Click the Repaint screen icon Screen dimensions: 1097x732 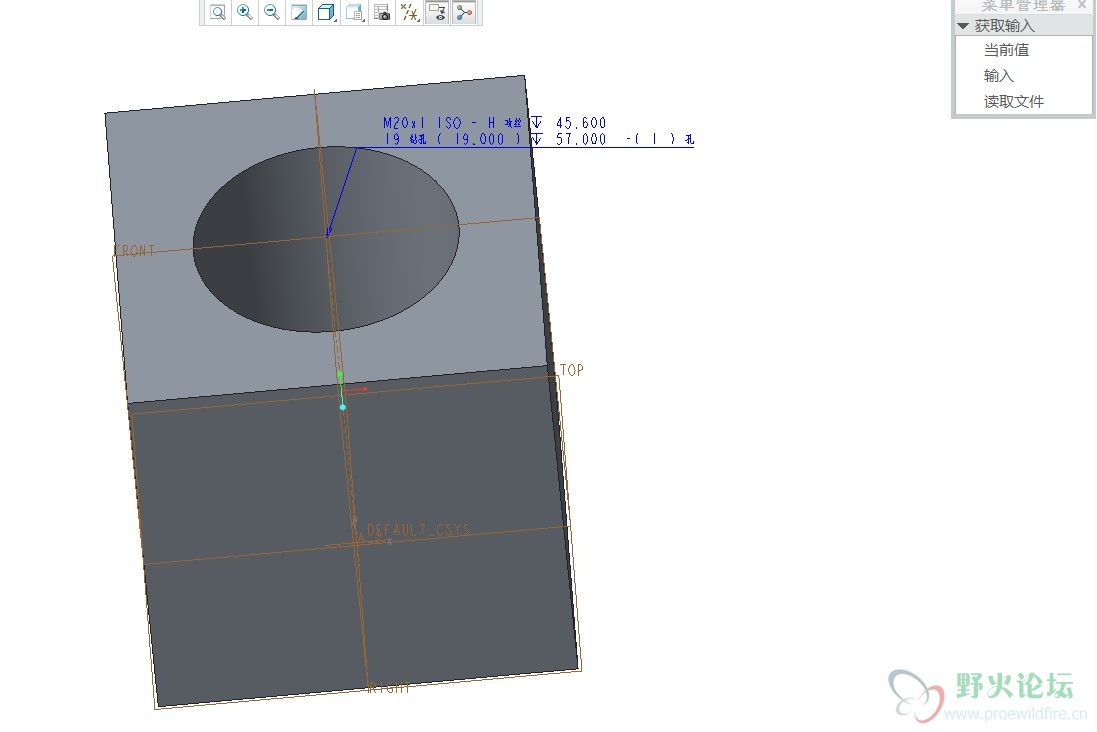pyautogui.click(x=299, y=13)
